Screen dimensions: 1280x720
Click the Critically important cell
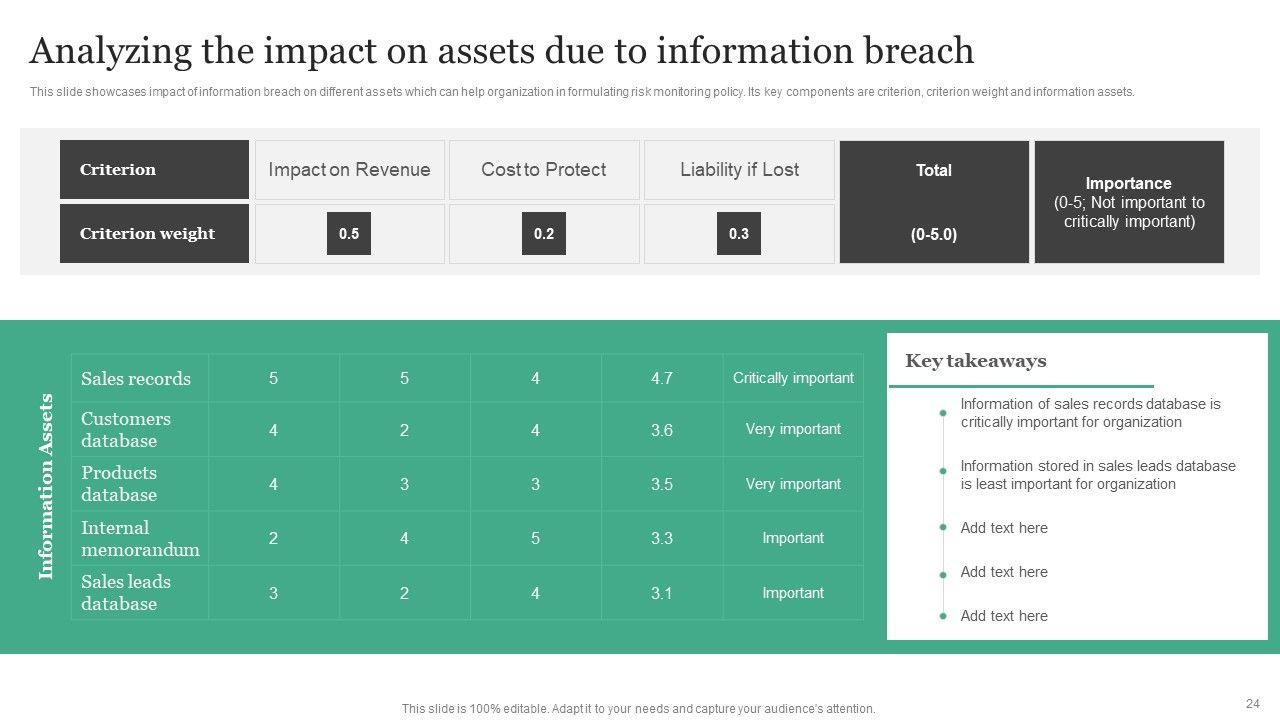(x=793, y=378)
